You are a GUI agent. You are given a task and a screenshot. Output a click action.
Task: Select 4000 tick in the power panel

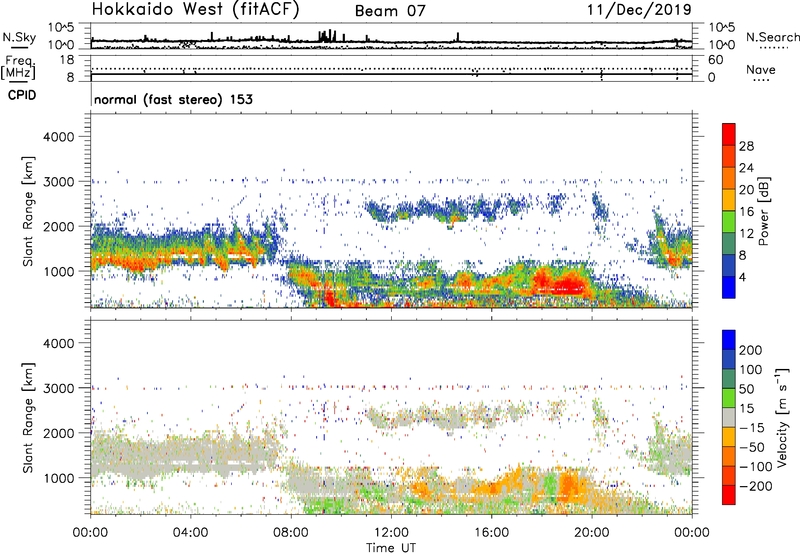[x=58, y=137]
